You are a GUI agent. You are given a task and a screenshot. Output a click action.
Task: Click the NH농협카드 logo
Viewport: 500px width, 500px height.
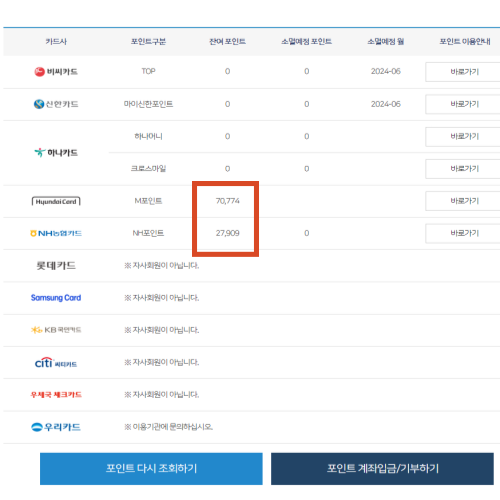(x=56, y=233)
